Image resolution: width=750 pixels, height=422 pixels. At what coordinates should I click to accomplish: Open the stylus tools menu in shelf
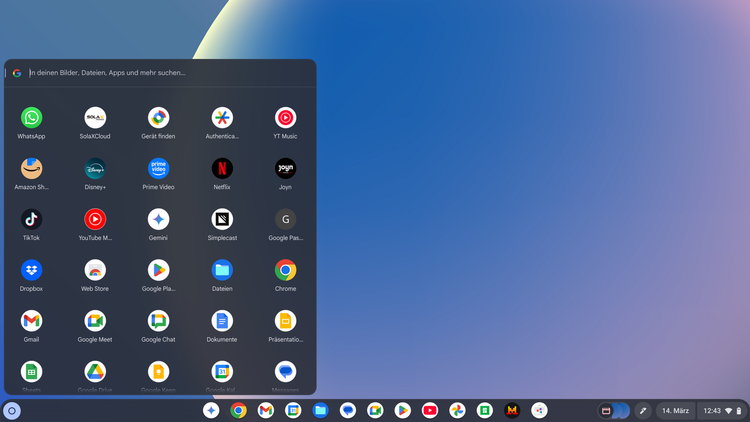coord(643,410)
